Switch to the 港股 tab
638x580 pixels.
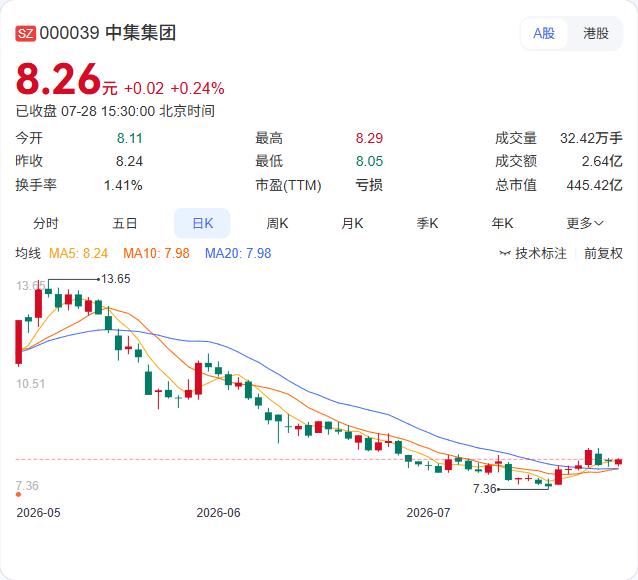596,33
